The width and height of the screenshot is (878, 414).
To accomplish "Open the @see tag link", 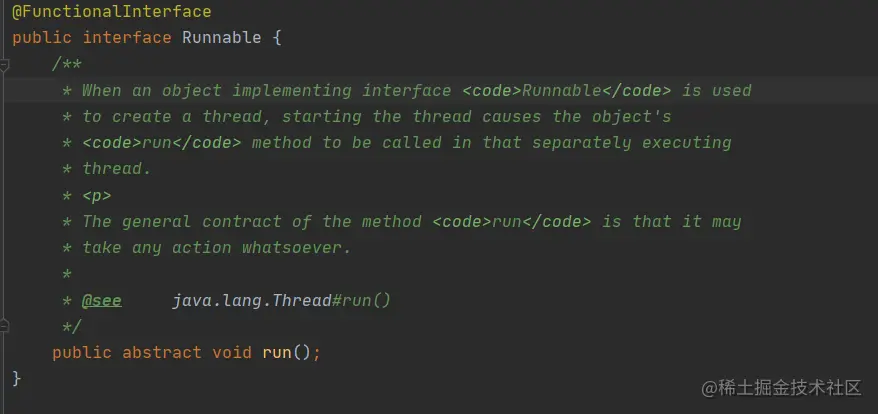I will pyautogui.click(x=101, y=301).
